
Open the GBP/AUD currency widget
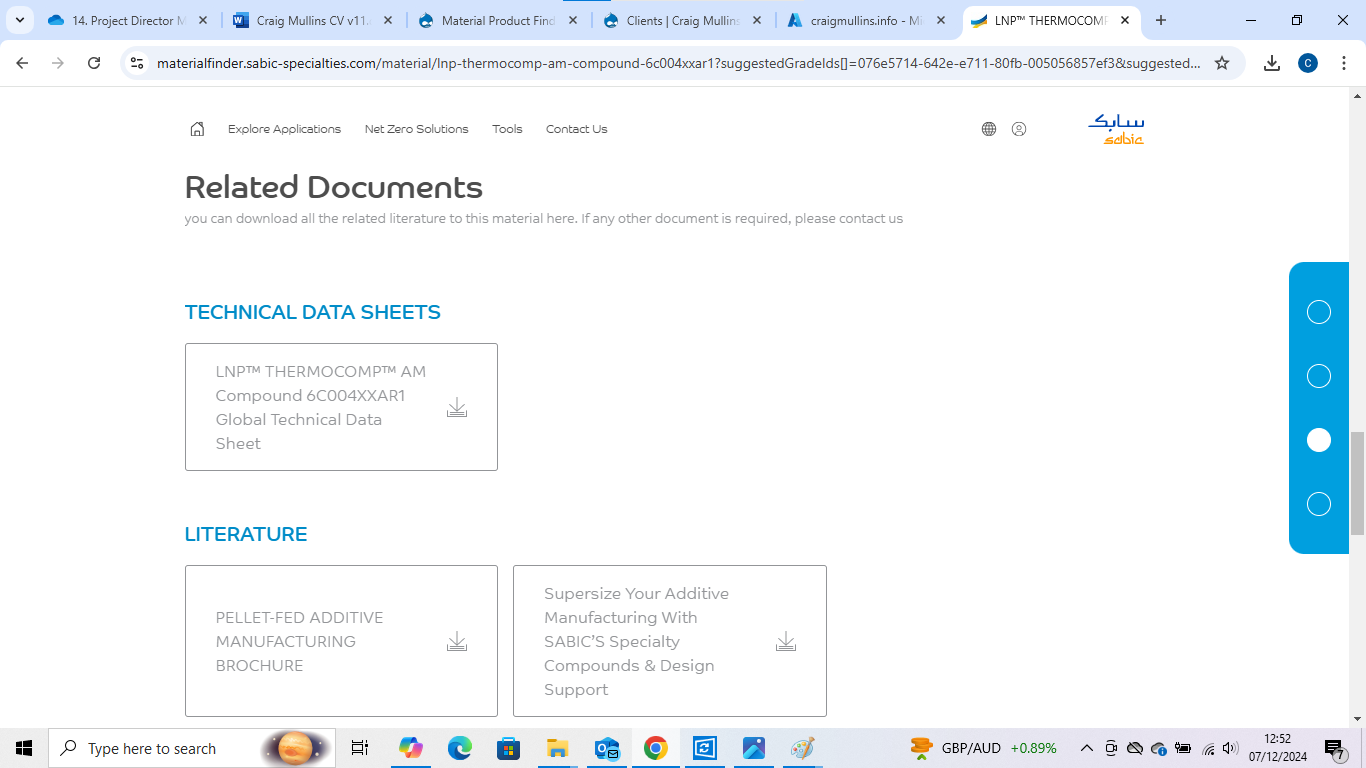pos(983,748)
